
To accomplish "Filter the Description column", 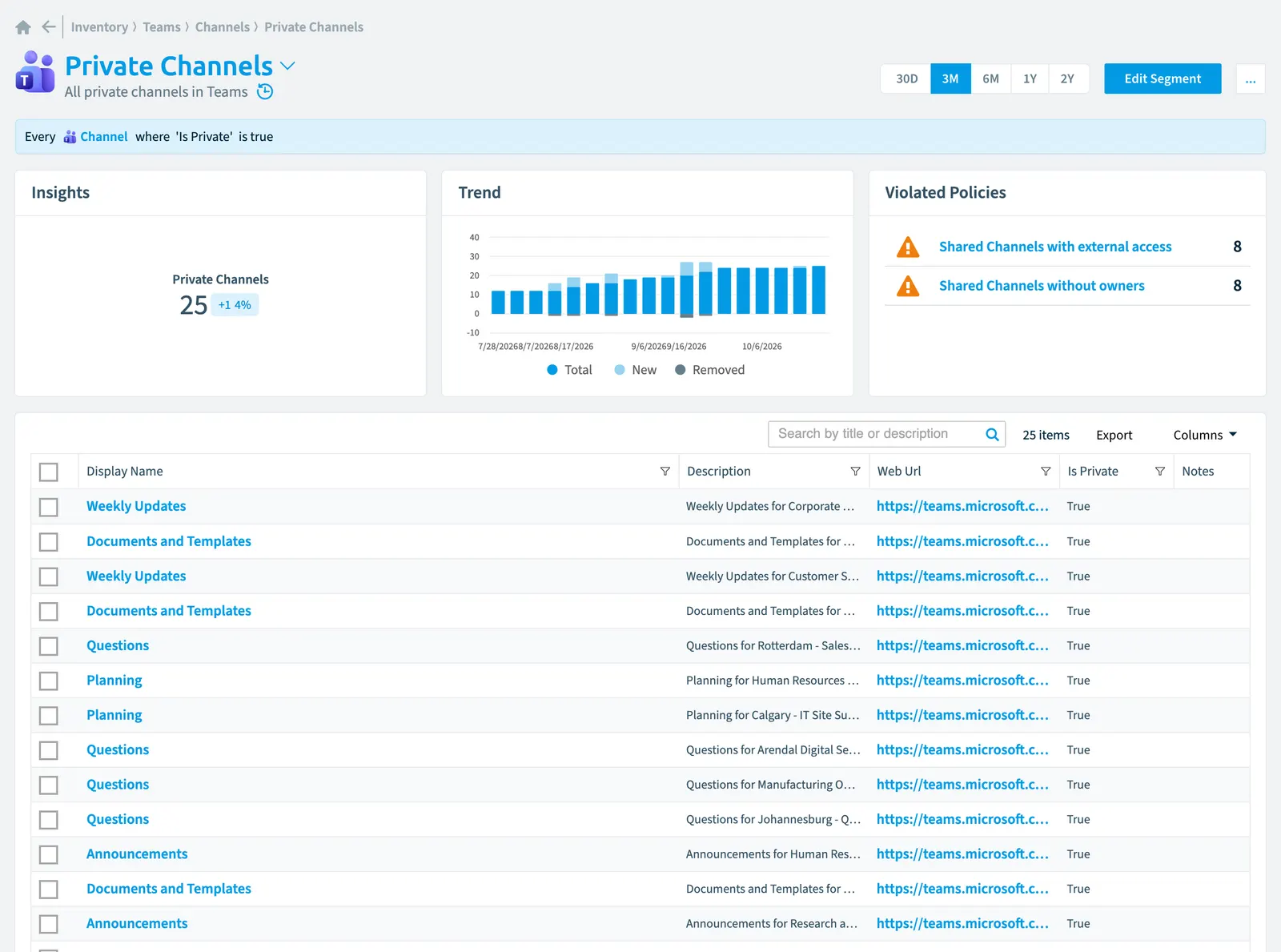I will point(855,472).
